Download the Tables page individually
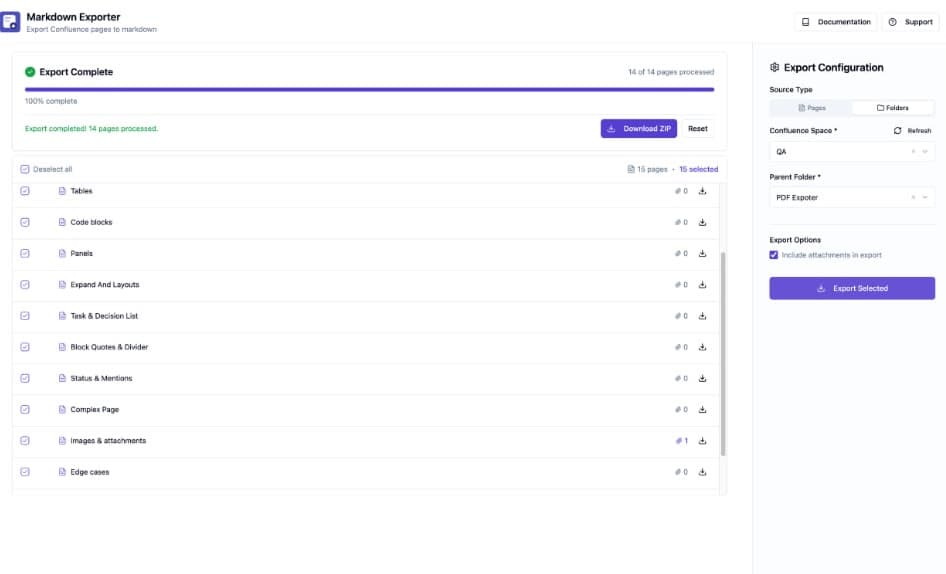 click(x=702, y=191)
